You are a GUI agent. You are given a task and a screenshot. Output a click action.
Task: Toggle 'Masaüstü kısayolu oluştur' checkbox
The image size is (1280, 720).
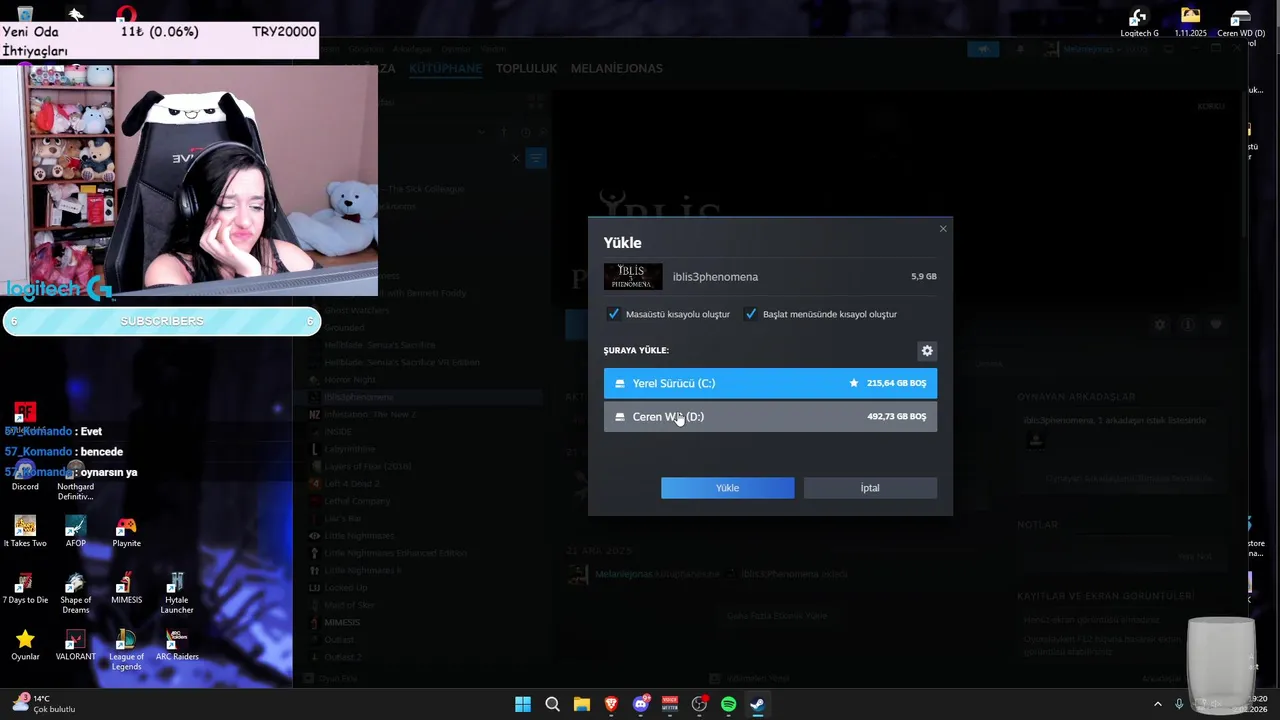click(614, 314)
